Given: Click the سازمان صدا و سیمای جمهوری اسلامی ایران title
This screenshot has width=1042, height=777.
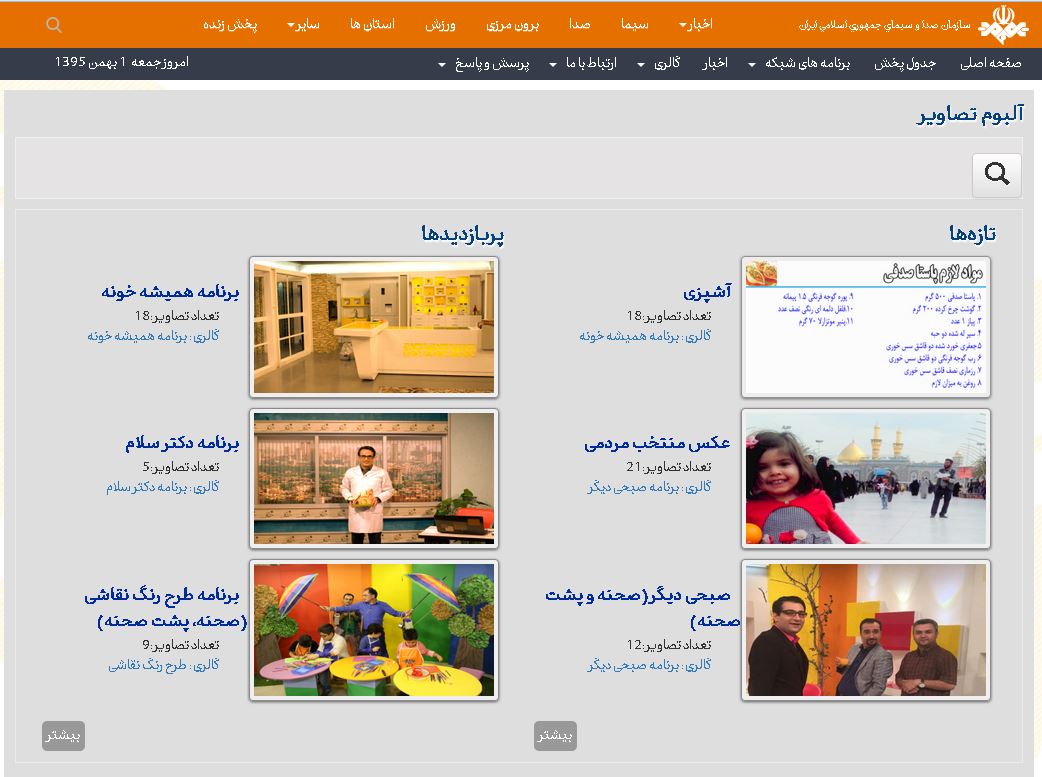Looking at the screenshot, I should pos(885,25).
